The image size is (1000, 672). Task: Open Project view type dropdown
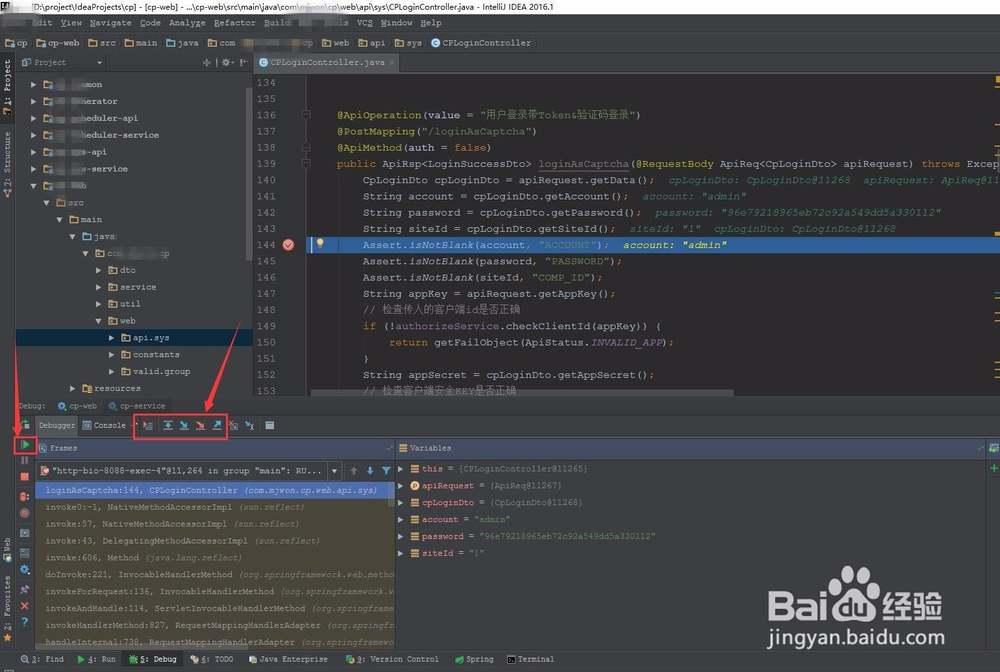tap(99, 62)
